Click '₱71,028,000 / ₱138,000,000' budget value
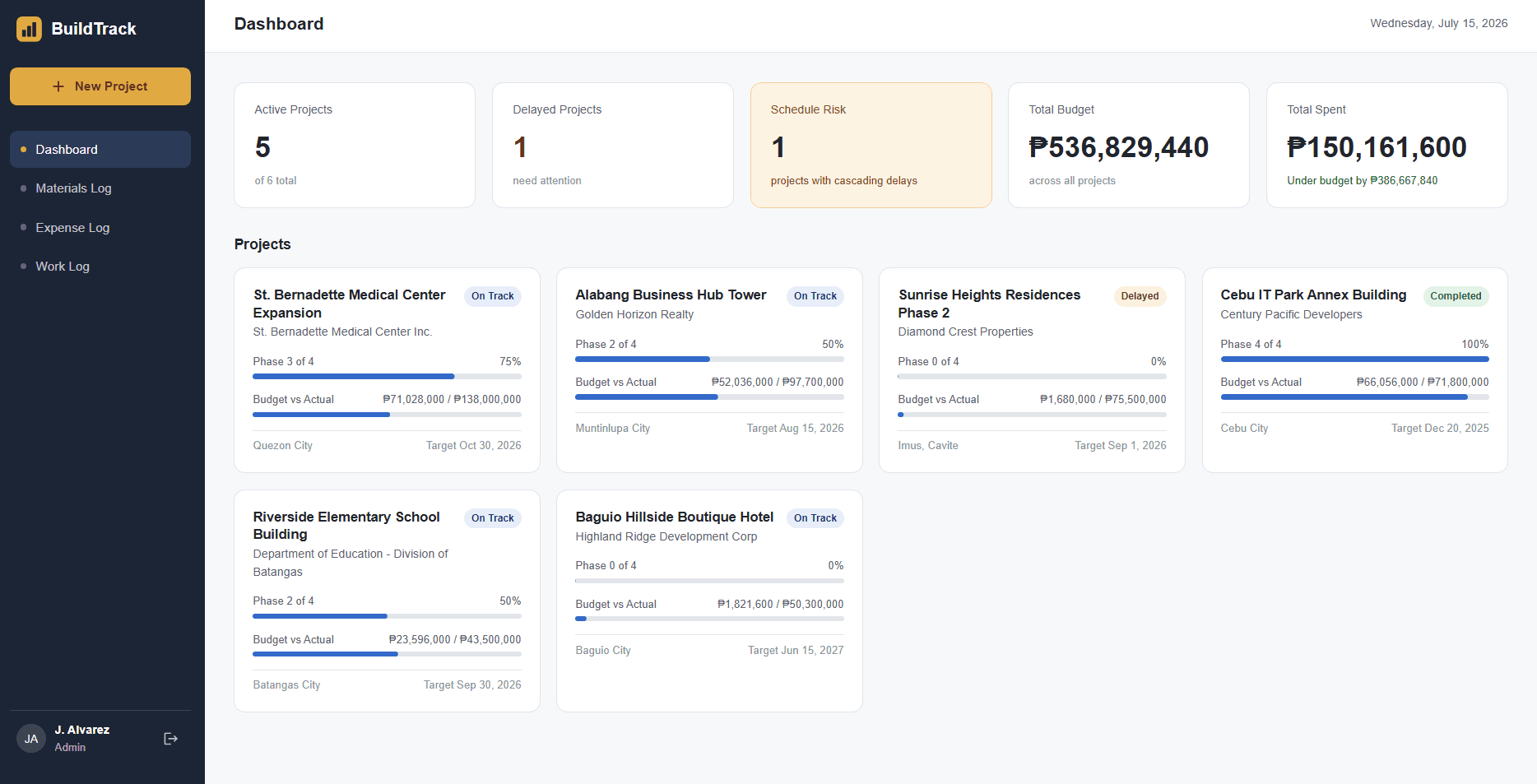The height and width of the screenshot is (784, 1537). coord(452,400)
